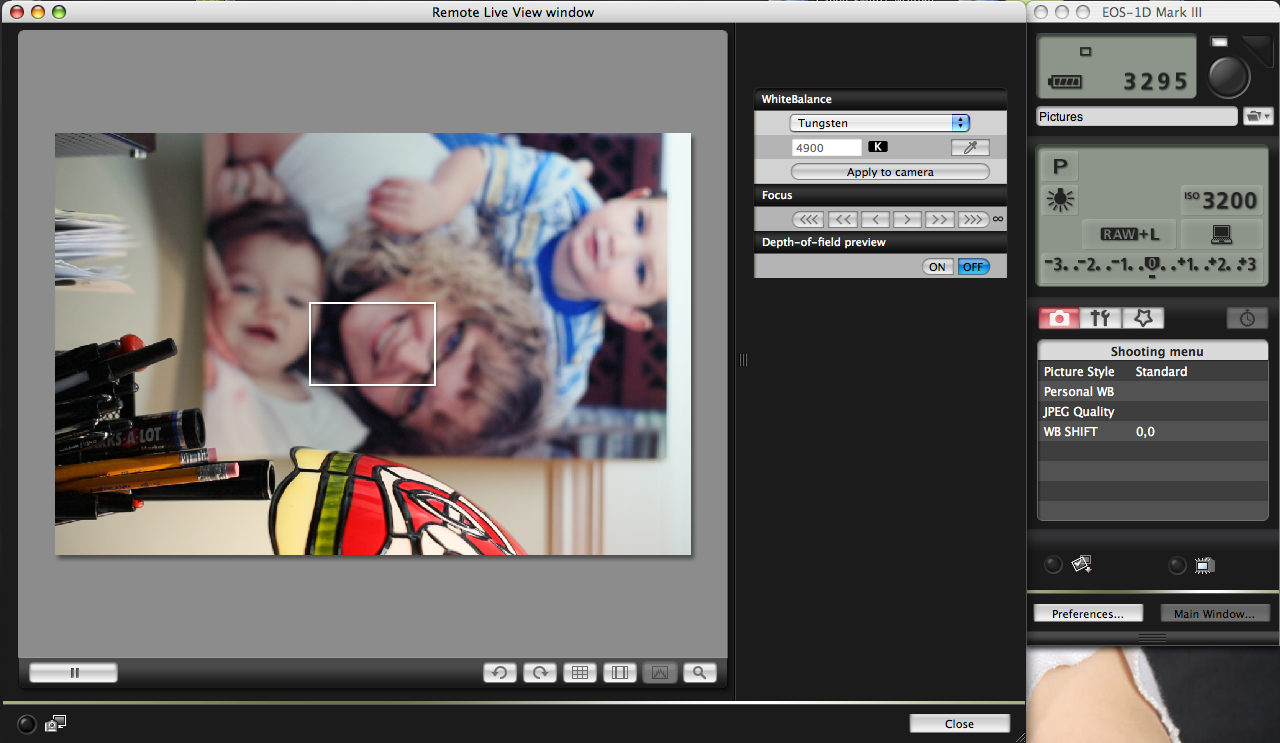This screenshot has height=743, width=1280.
Task: Click the Apply to camera button
Action: [x=889, y=172]
